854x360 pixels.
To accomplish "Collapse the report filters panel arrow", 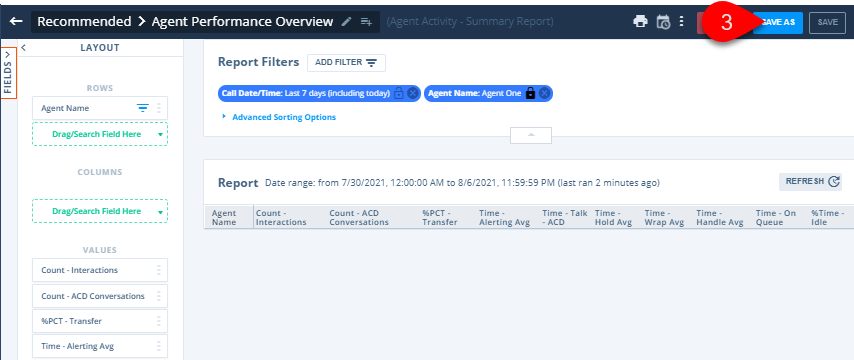I will click(x=531, y=135).
